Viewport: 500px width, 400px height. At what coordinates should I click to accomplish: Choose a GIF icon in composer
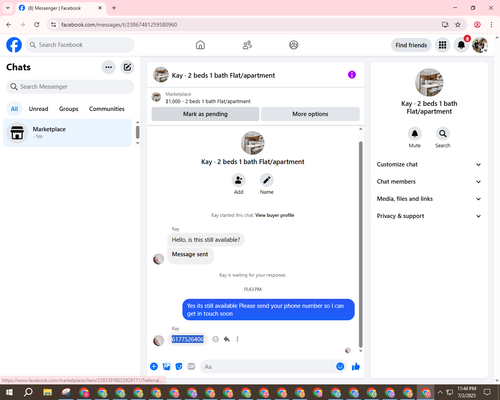(191, 367)
